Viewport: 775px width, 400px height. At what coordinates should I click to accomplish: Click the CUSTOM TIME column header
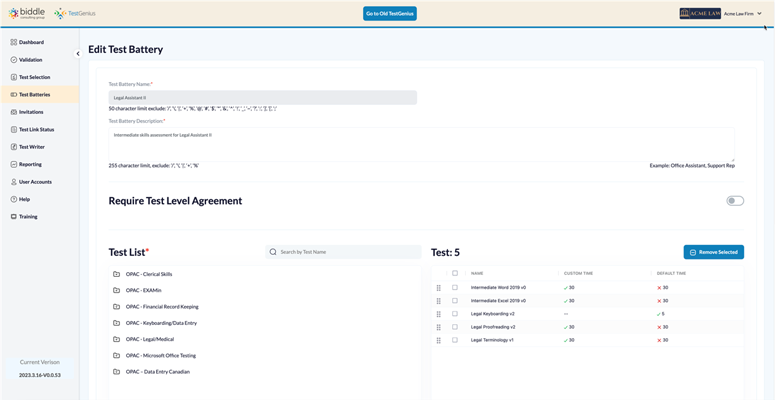(578, 273)
